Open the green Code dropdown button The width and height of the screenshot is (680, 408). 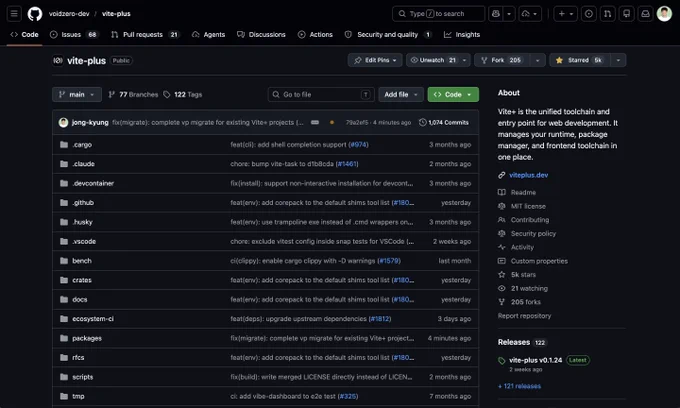453,95
